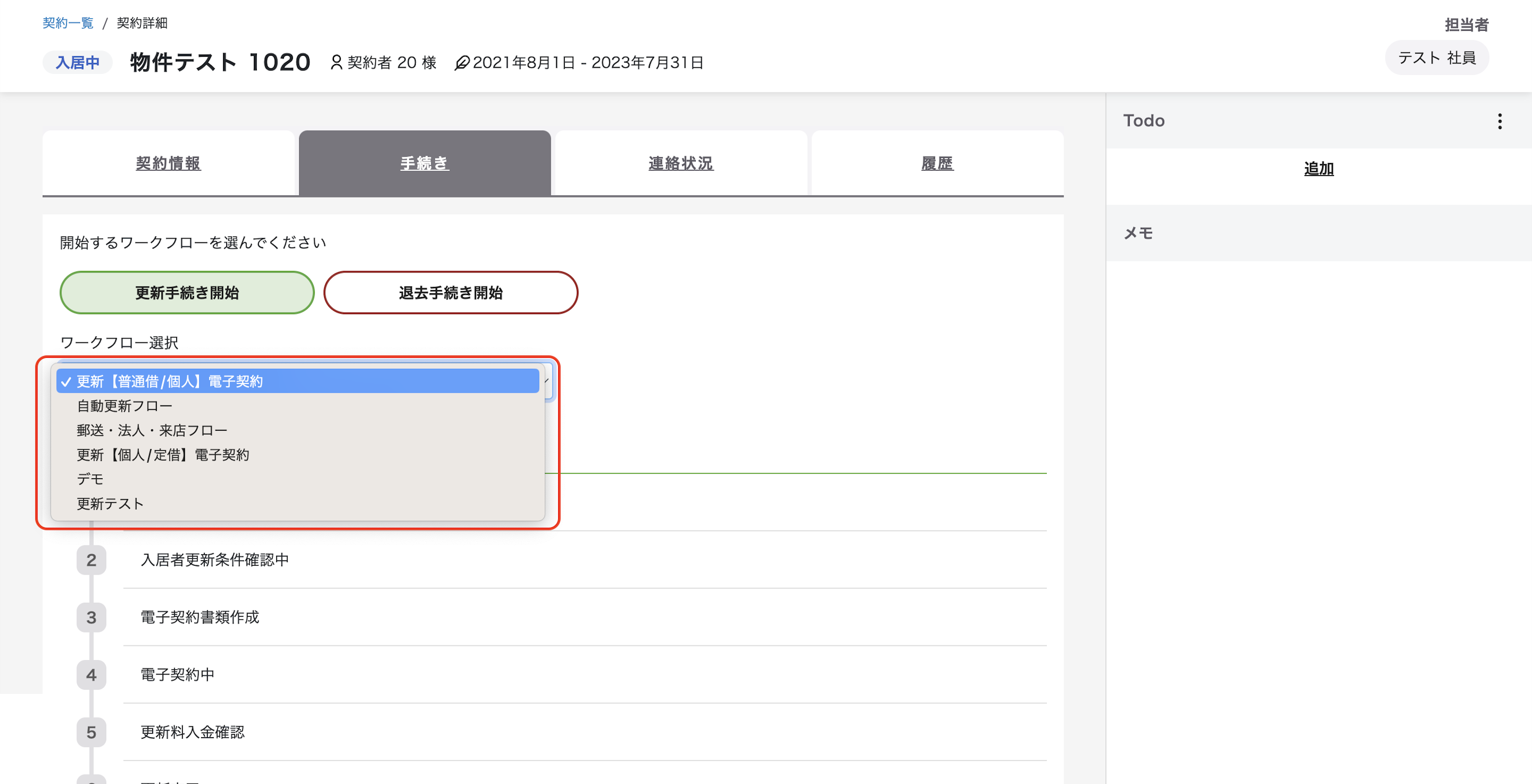Select 更新【普通借/個人】電子契約 option
The height and width of the screenshot is (784, 1532).
pos(298,381)
